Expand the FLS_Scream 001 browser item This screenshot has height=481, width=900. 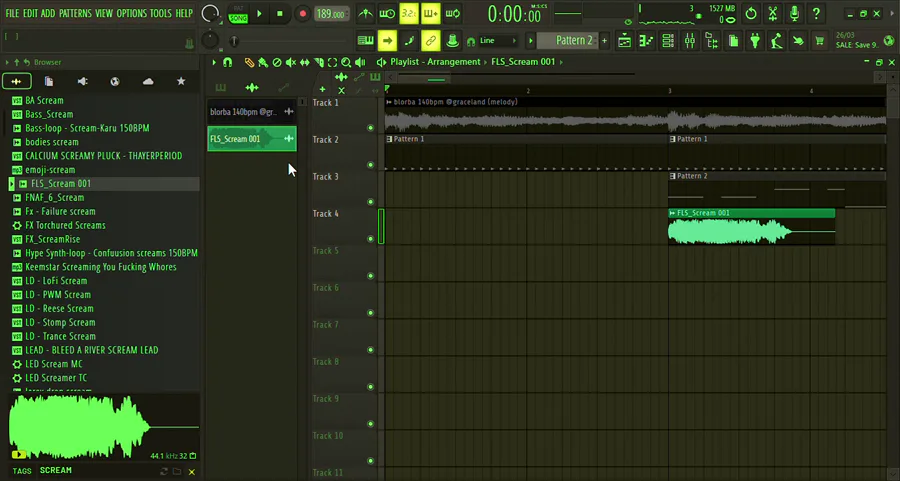[11, 184]
